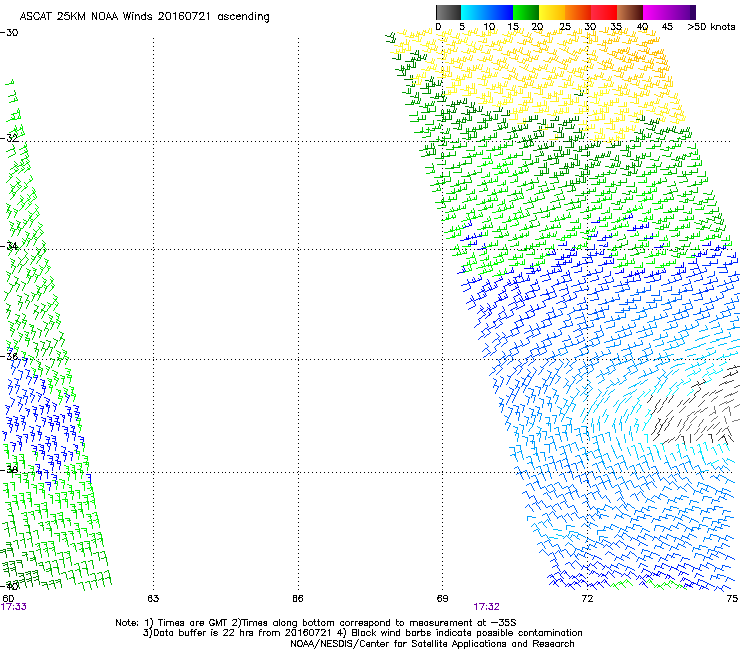Click the '63' longitude axis label
Image resolution: width=740 pixels, height=650 pixels.
[x=153, y=599]
